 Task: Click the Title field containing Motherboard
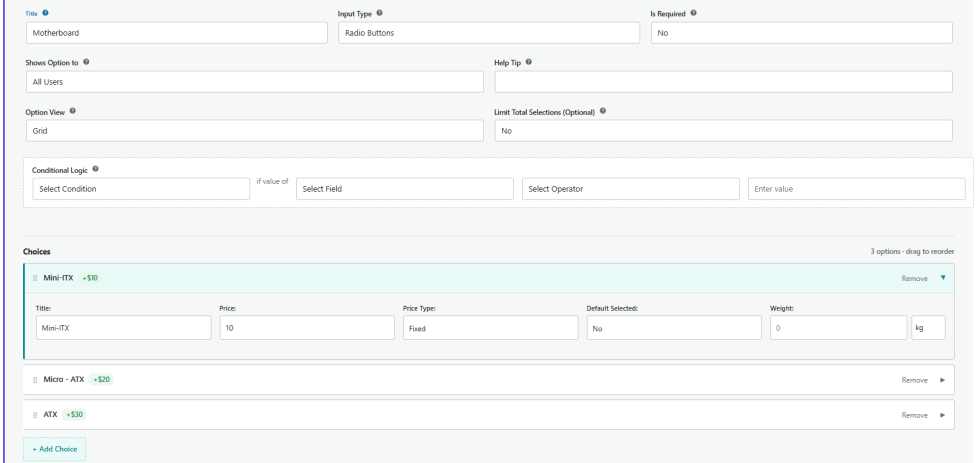177,33
